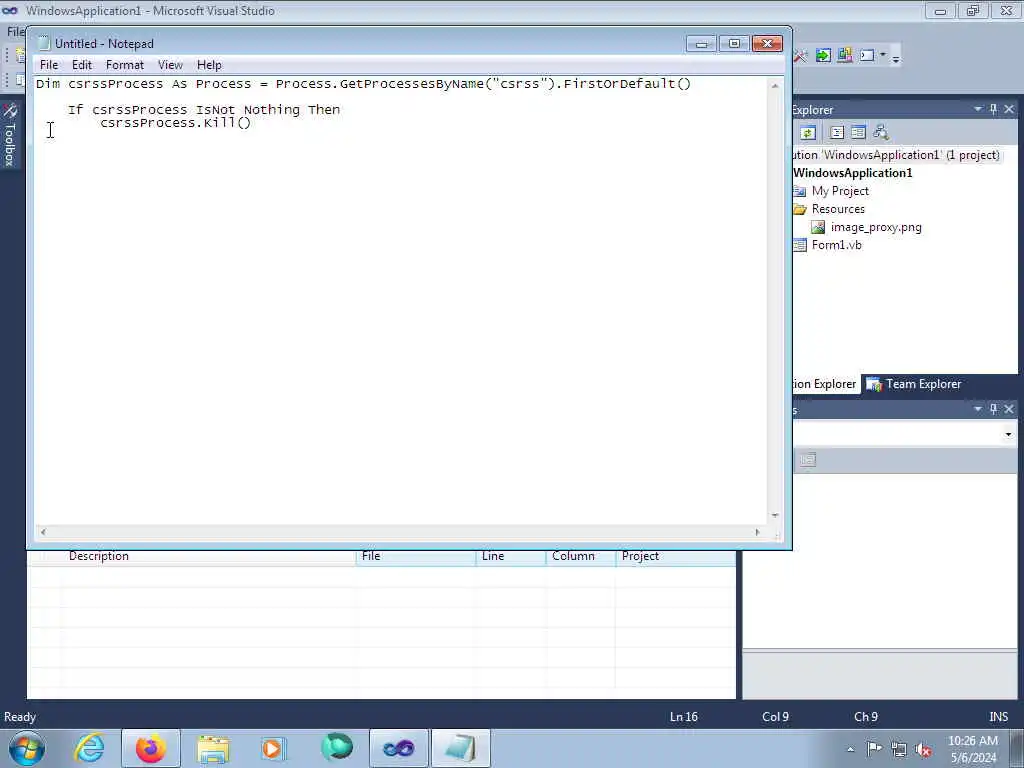Click View Class Diagram icon in Solution Explorer
Screen dimensions: 1024x768
[x=881, y=133]
